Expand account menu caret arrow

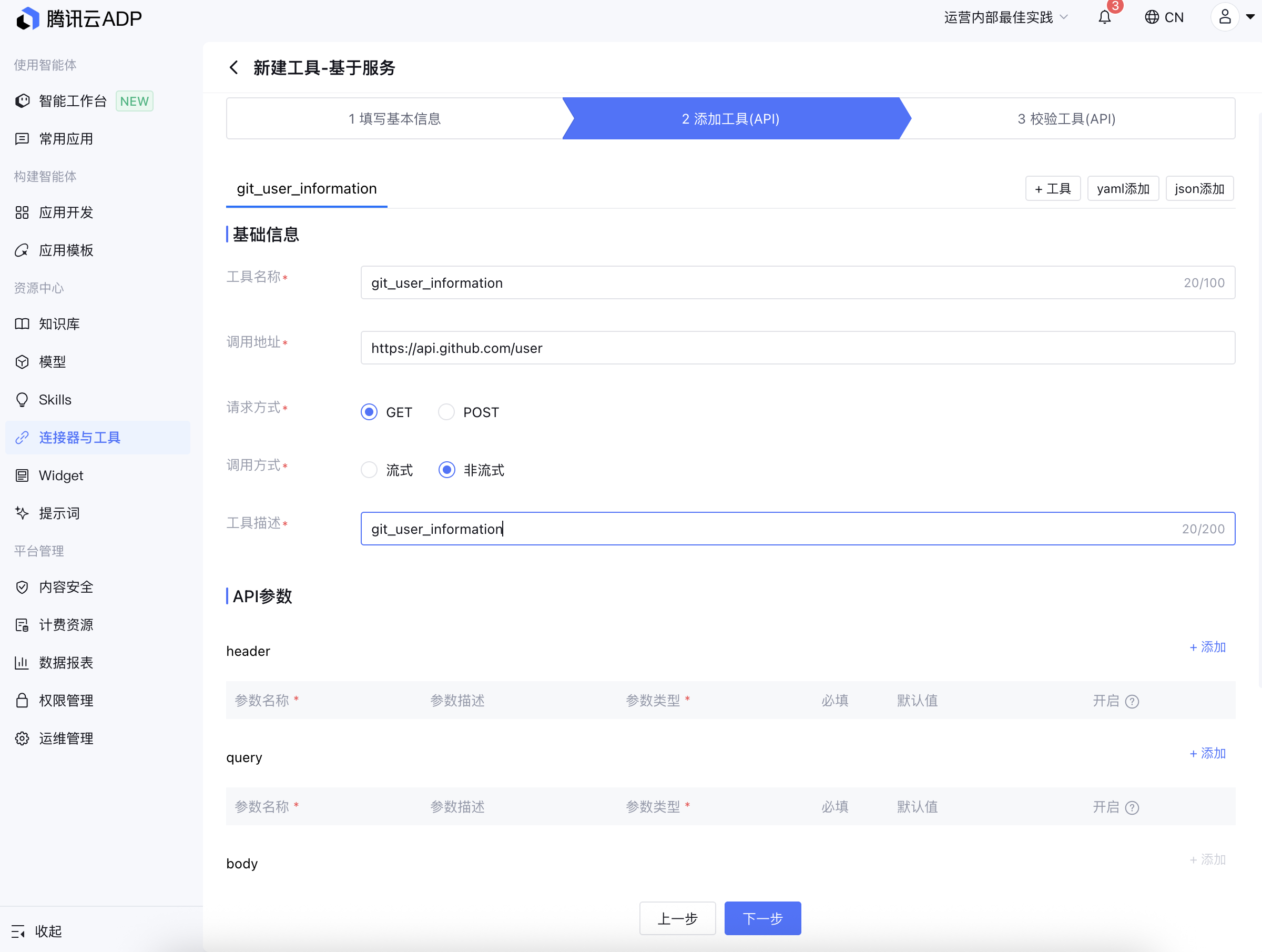pos(1250,17)
